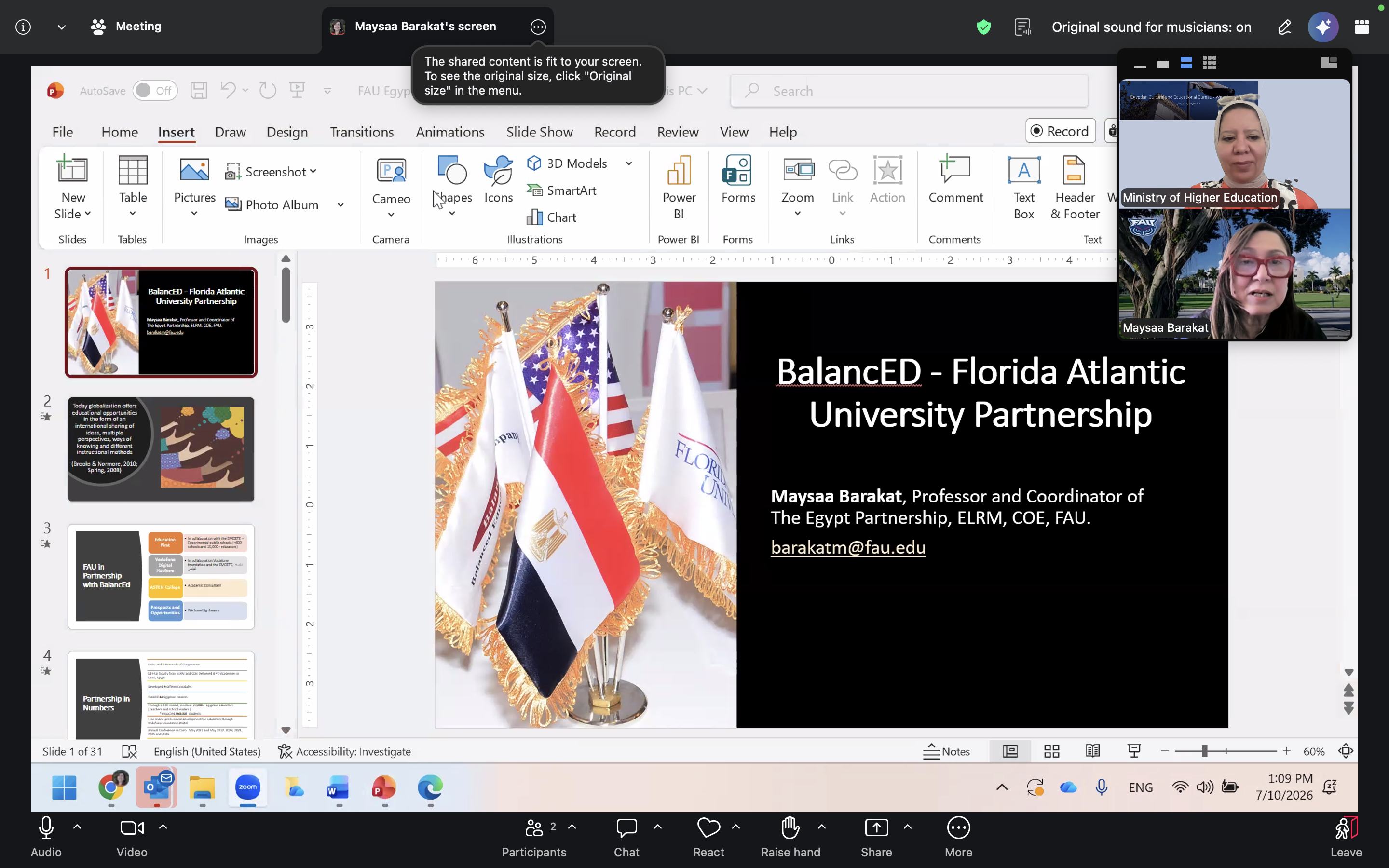Open Zoom meeting info icon
Image resolution: width=1389 pixels, height=868 pixels.
pos(23,27)
